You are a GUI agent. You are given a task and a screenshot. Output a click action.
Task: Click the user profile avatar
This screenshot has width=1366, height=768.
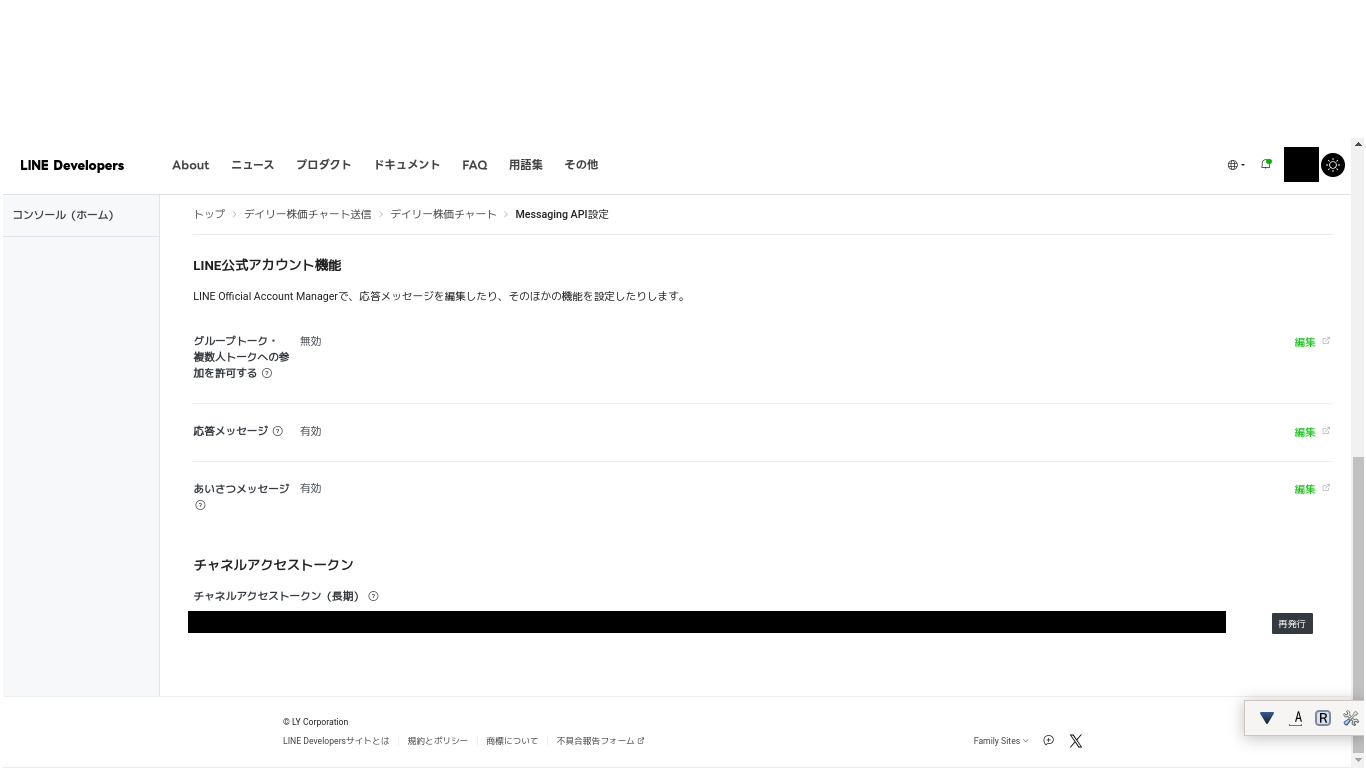1301,164
